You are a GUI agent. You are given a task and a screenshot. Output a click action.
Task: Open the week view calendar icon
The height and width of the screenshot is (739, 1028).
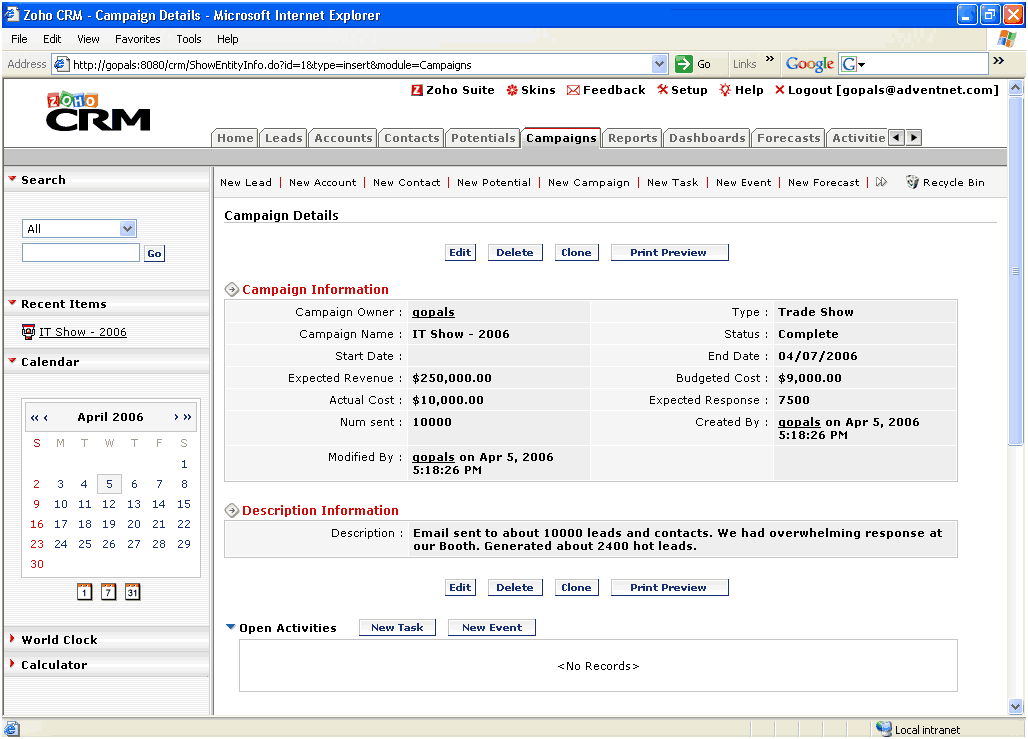pyautogui.click(x=109, y=591)
